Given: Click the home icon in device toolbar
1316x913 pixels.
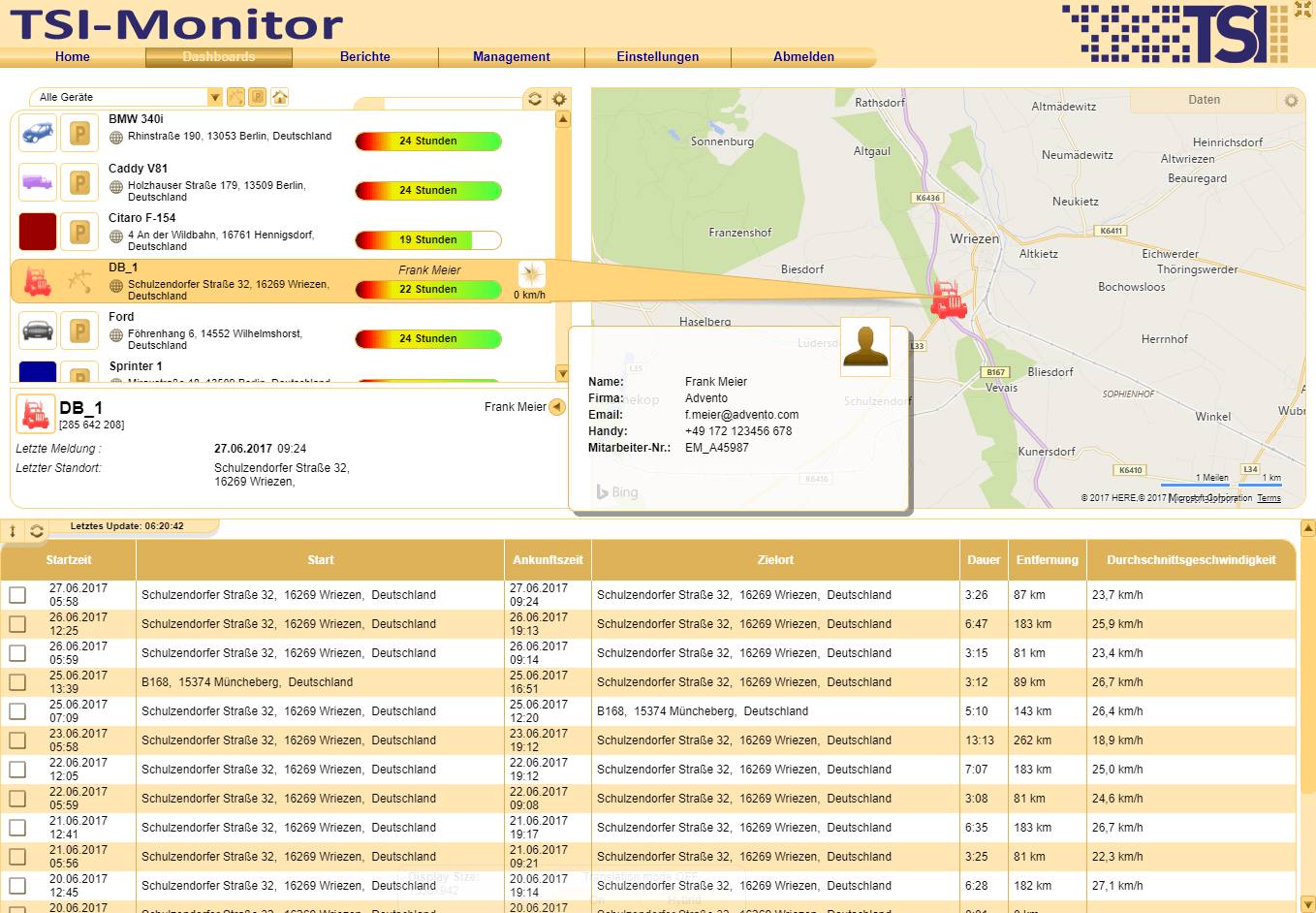Looking at the screenshot, I should click(x=280, y=97).
